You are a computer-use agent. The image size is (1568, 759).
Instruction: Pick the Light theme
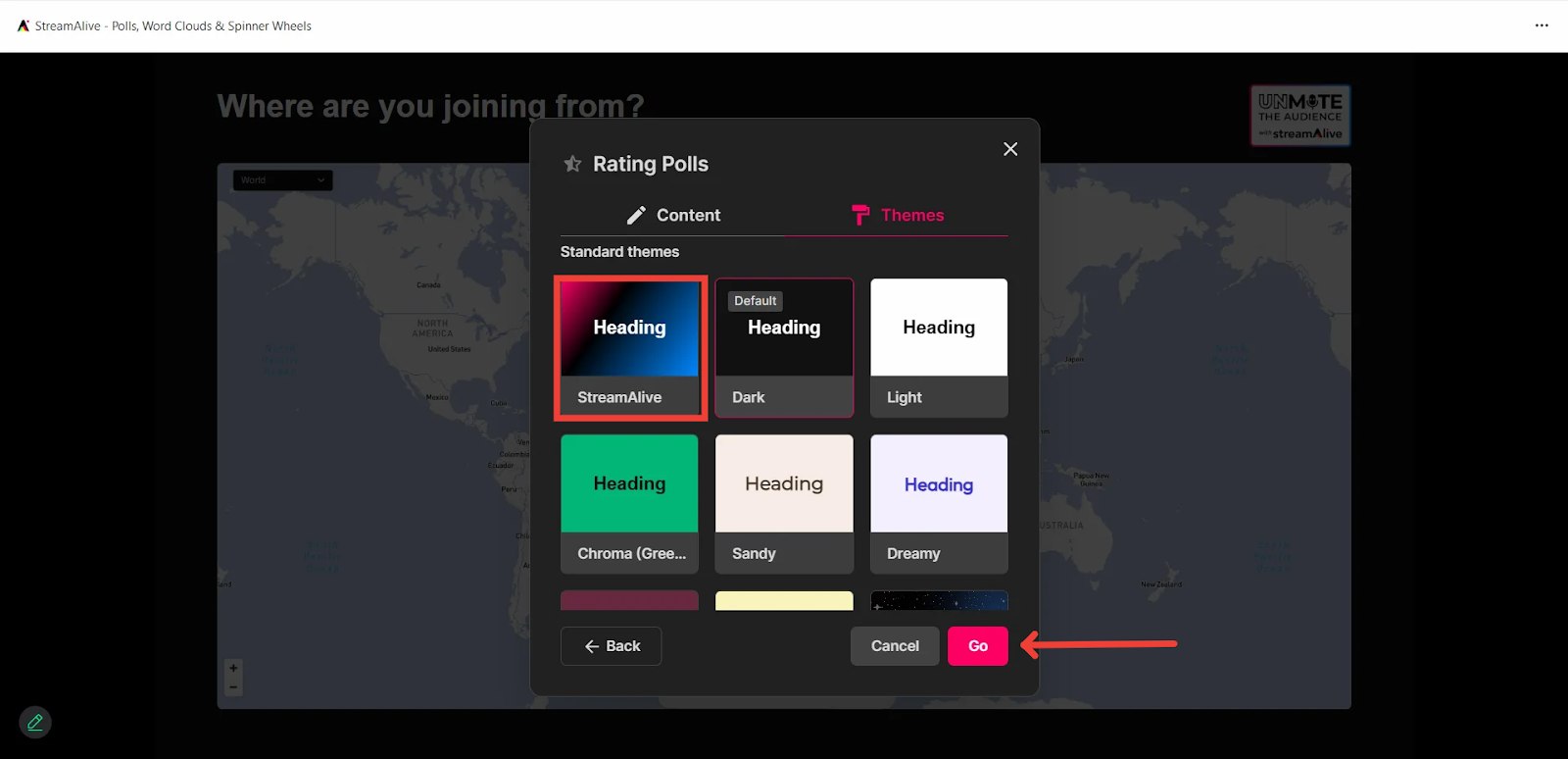939,348
